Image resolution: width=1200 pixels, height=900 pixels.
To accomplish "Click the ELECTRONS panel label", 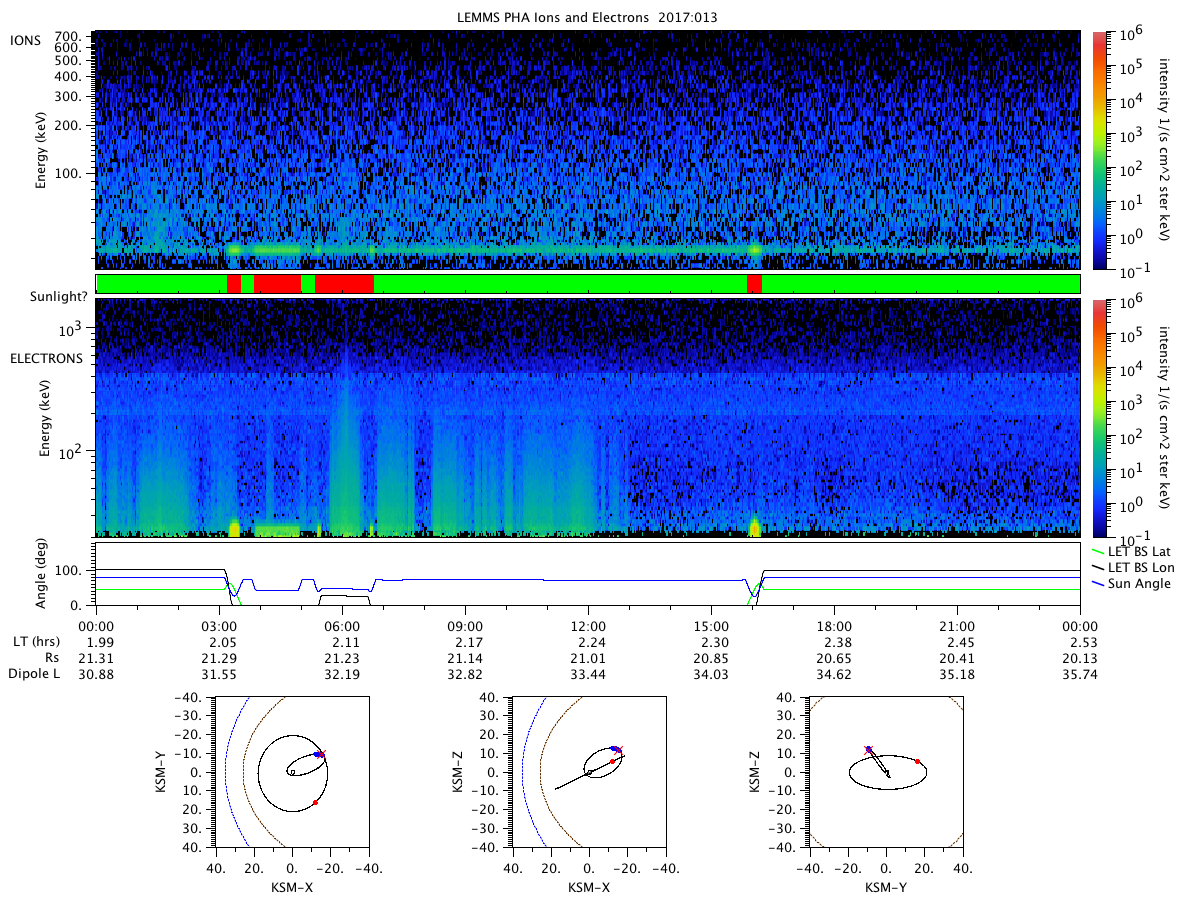I will (42, 357).
